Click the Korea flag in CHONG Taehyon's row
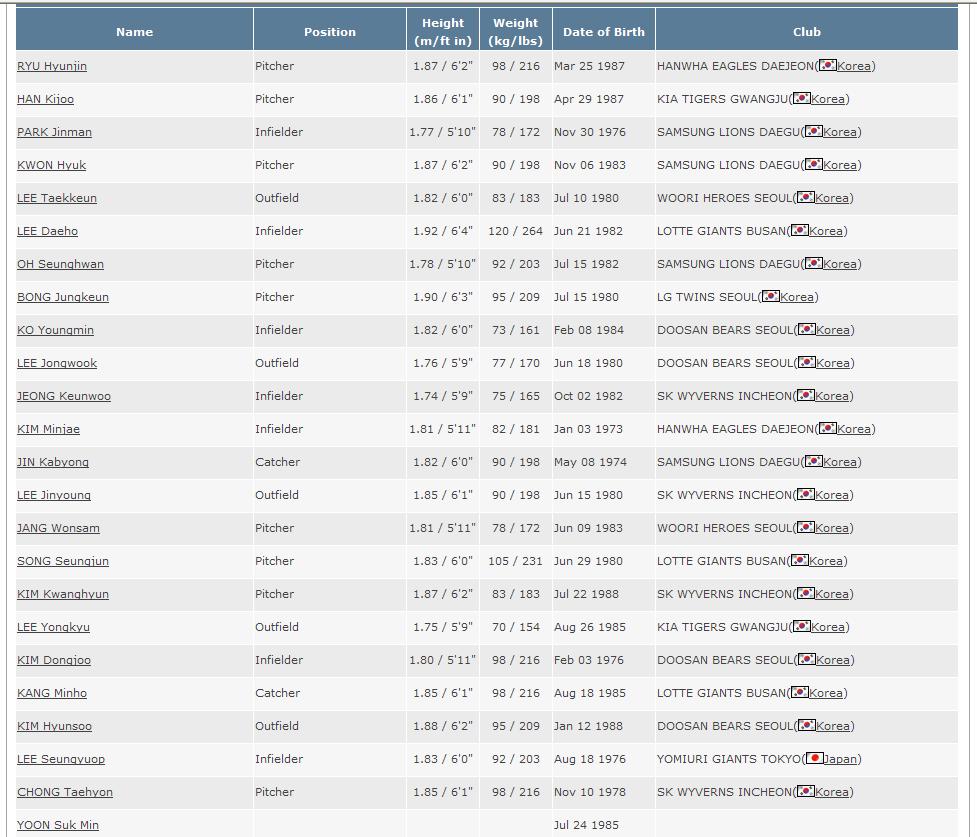977x837 pixels. pos(806,792)
